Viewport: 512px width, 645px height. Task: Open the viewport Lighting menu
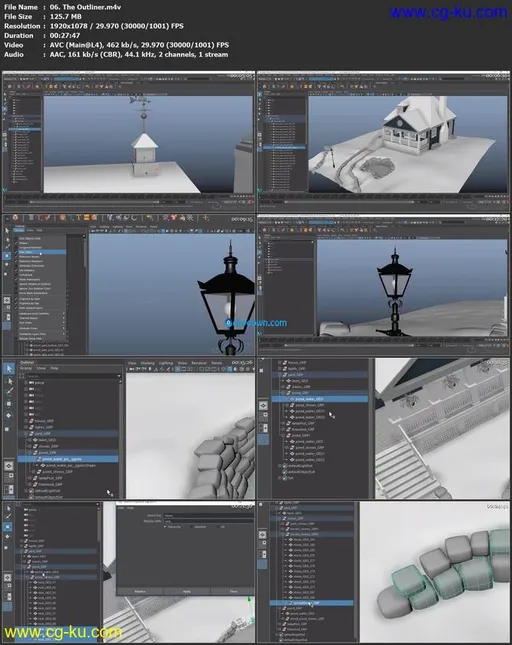(166, 363)
